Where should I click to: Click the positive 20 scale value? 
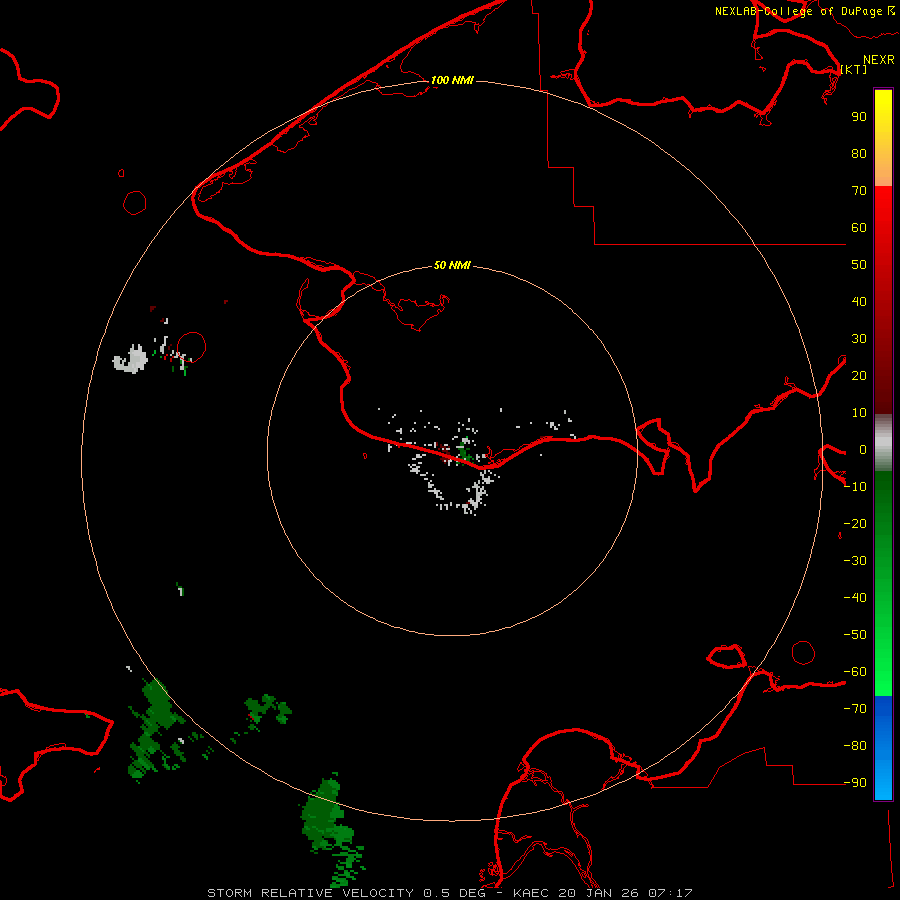(859, 376)
